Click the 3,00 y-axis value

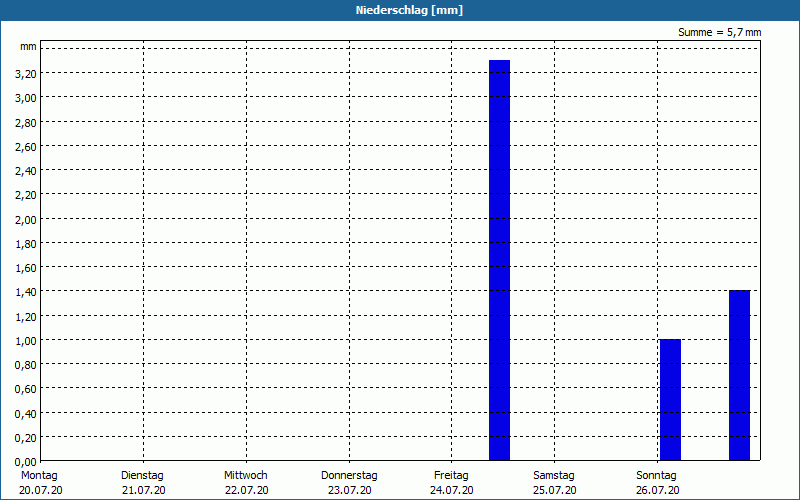pos(26,98)
